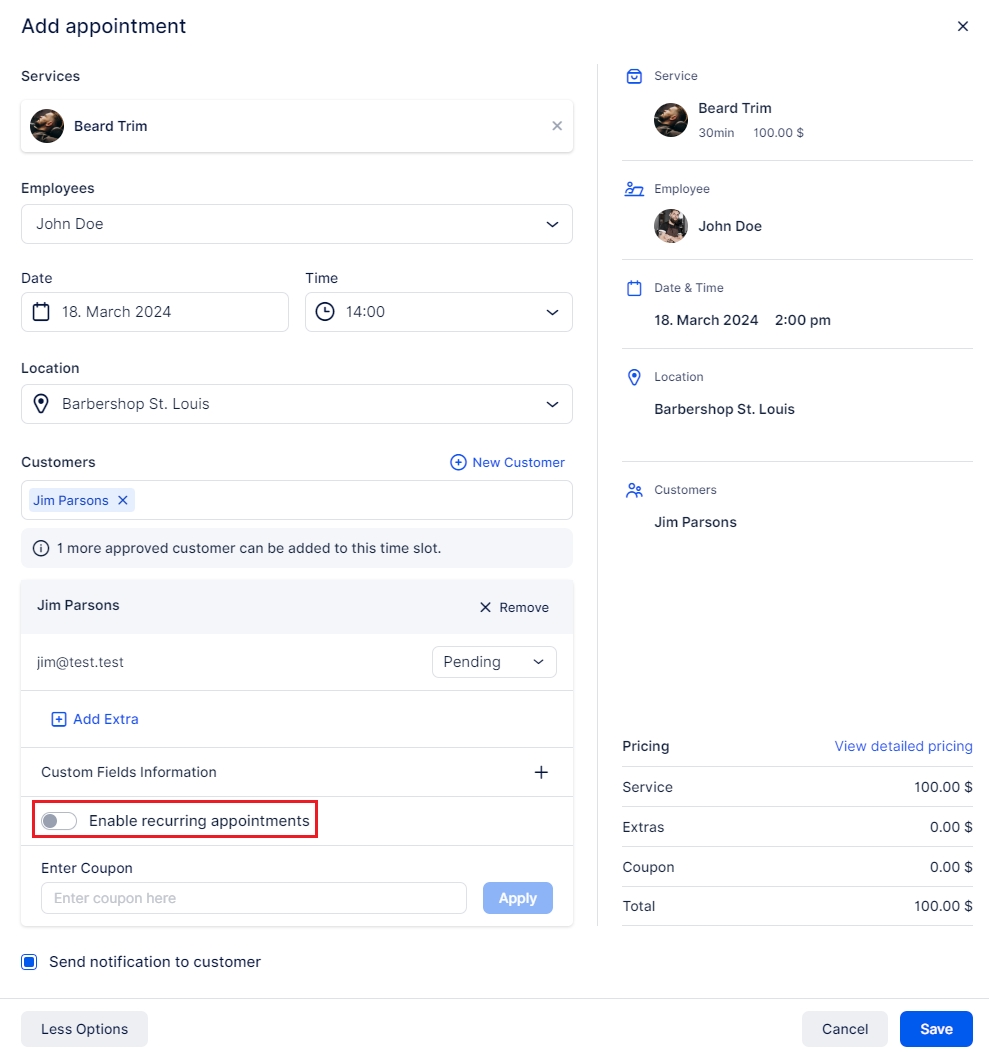Open the Employees dropdown showing John Doe
Screen dimensions: 989x1053
[x=296, y=224]
